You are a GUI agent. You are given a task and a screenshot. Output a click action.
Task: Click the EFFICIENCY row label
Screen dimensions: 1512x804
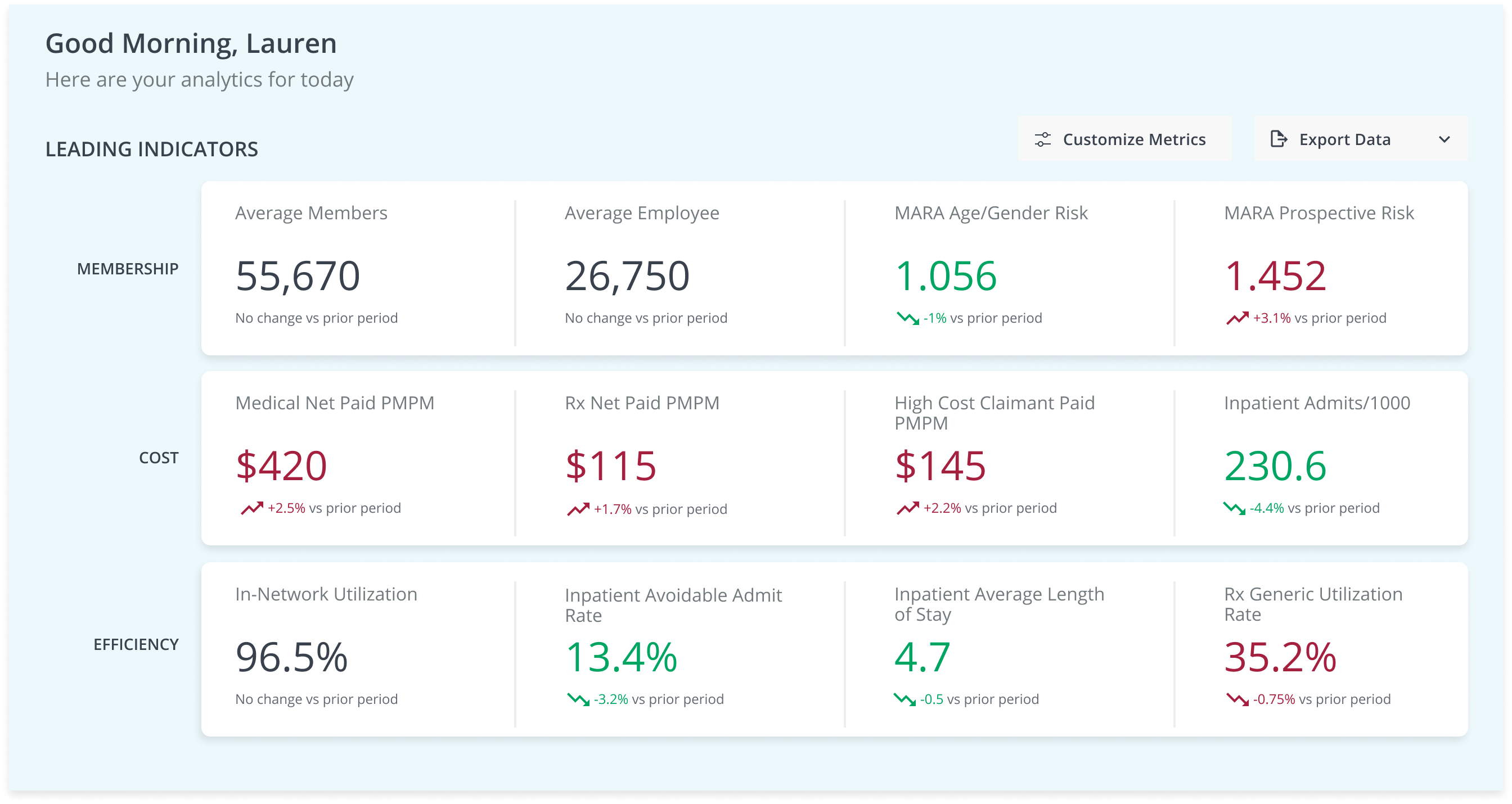[136, 644]
